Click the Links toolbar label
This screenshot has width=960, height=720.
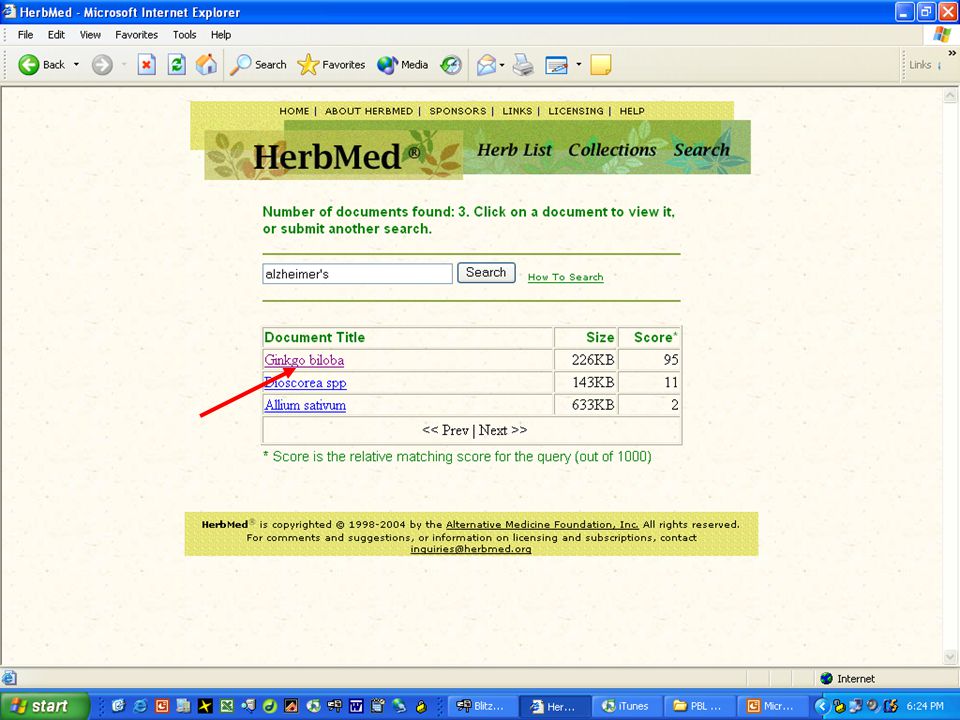[920, 65]
